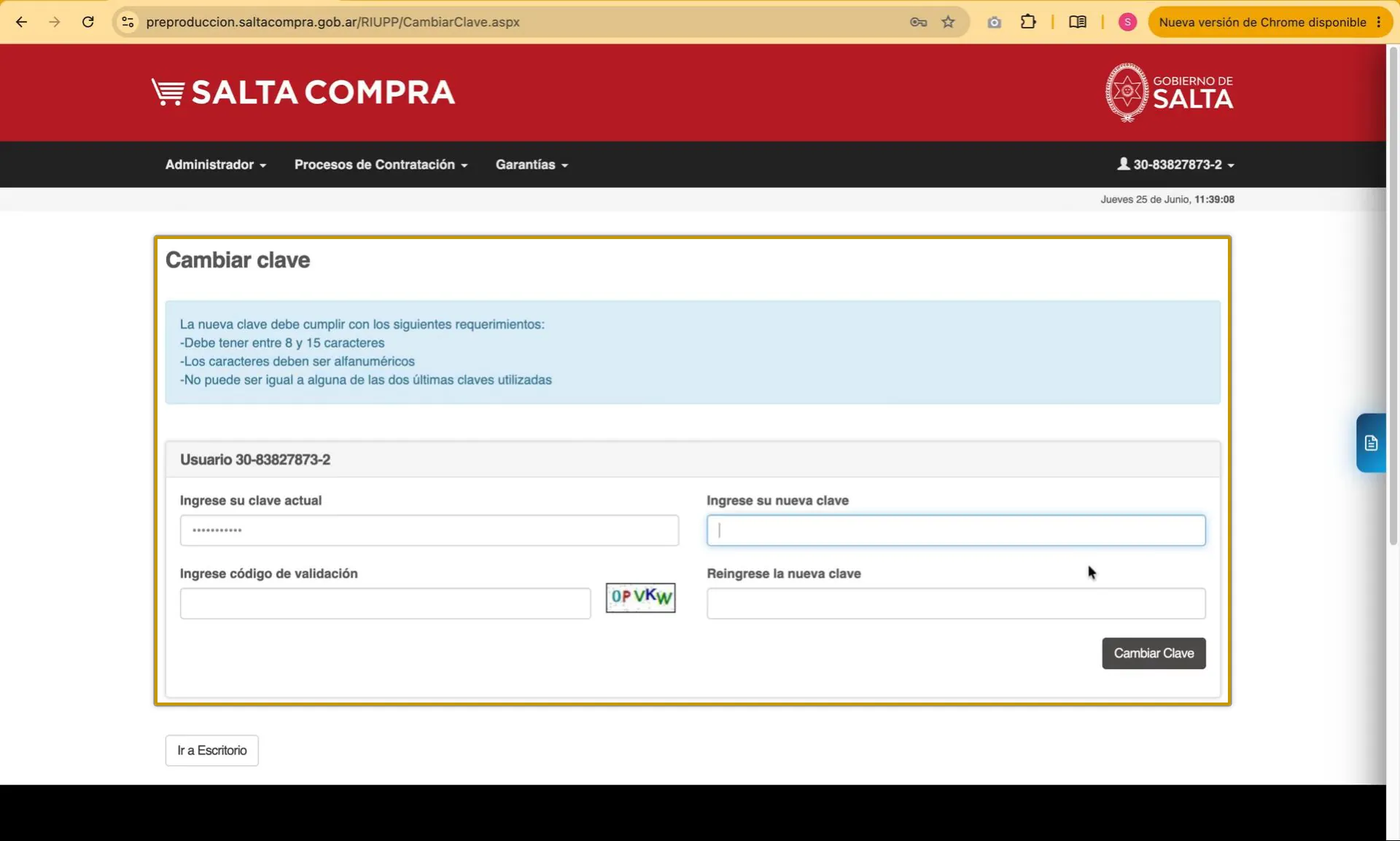
Task: Open user 30-83827873-2 account menu
Action: [x=1175, y=165]
